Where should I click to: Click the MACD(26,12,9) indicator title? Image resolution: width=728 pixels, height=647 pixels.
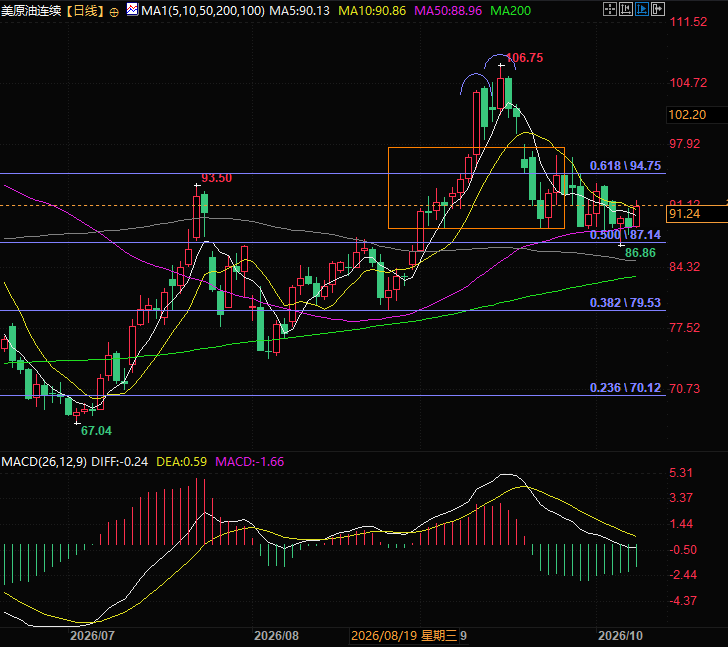44,462
